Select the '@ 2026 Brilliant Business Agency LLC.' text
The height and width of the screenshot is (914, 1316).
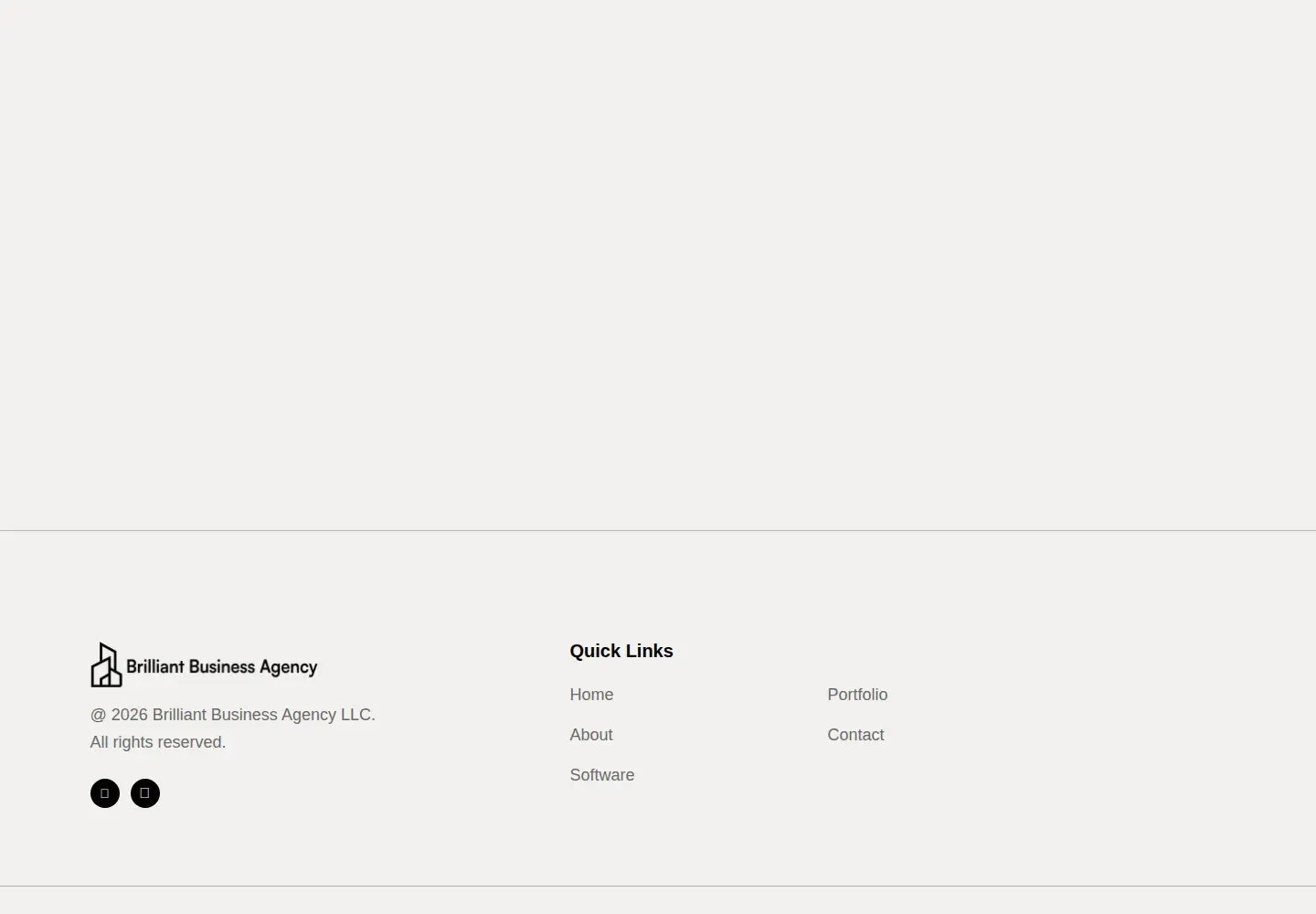pos(233,715)
